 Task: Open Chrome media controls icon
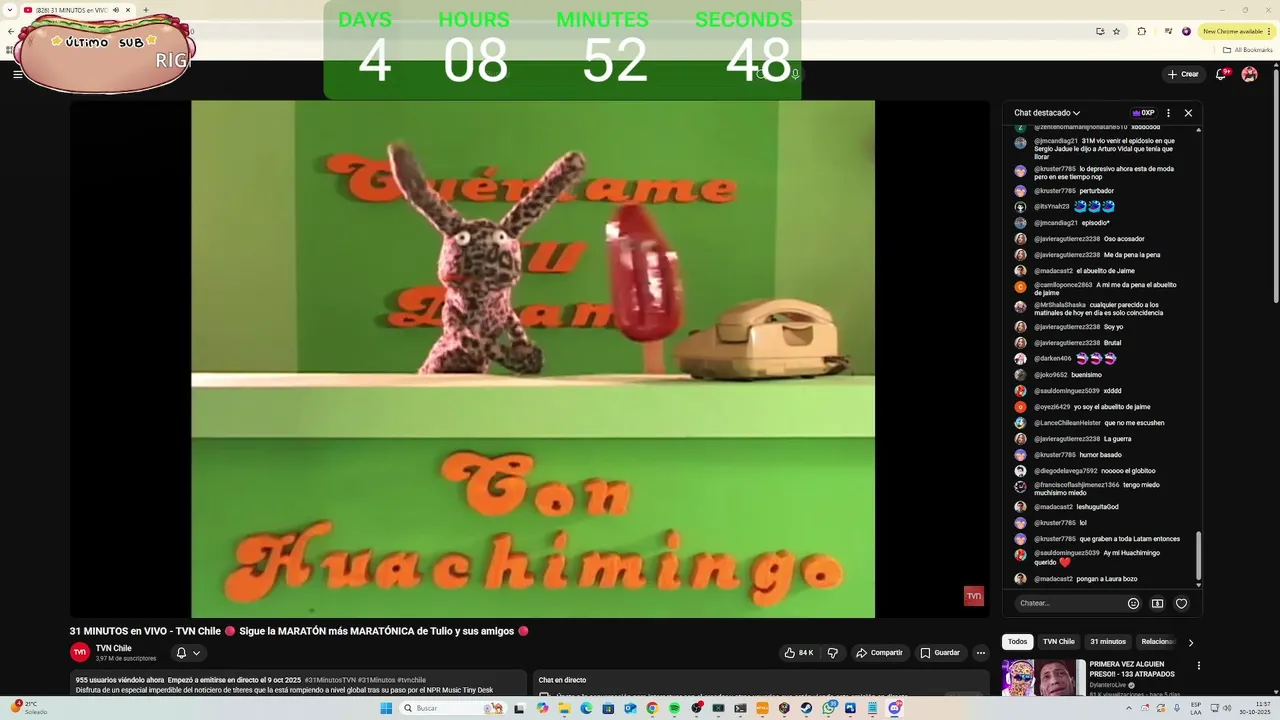coord(1168,31)
